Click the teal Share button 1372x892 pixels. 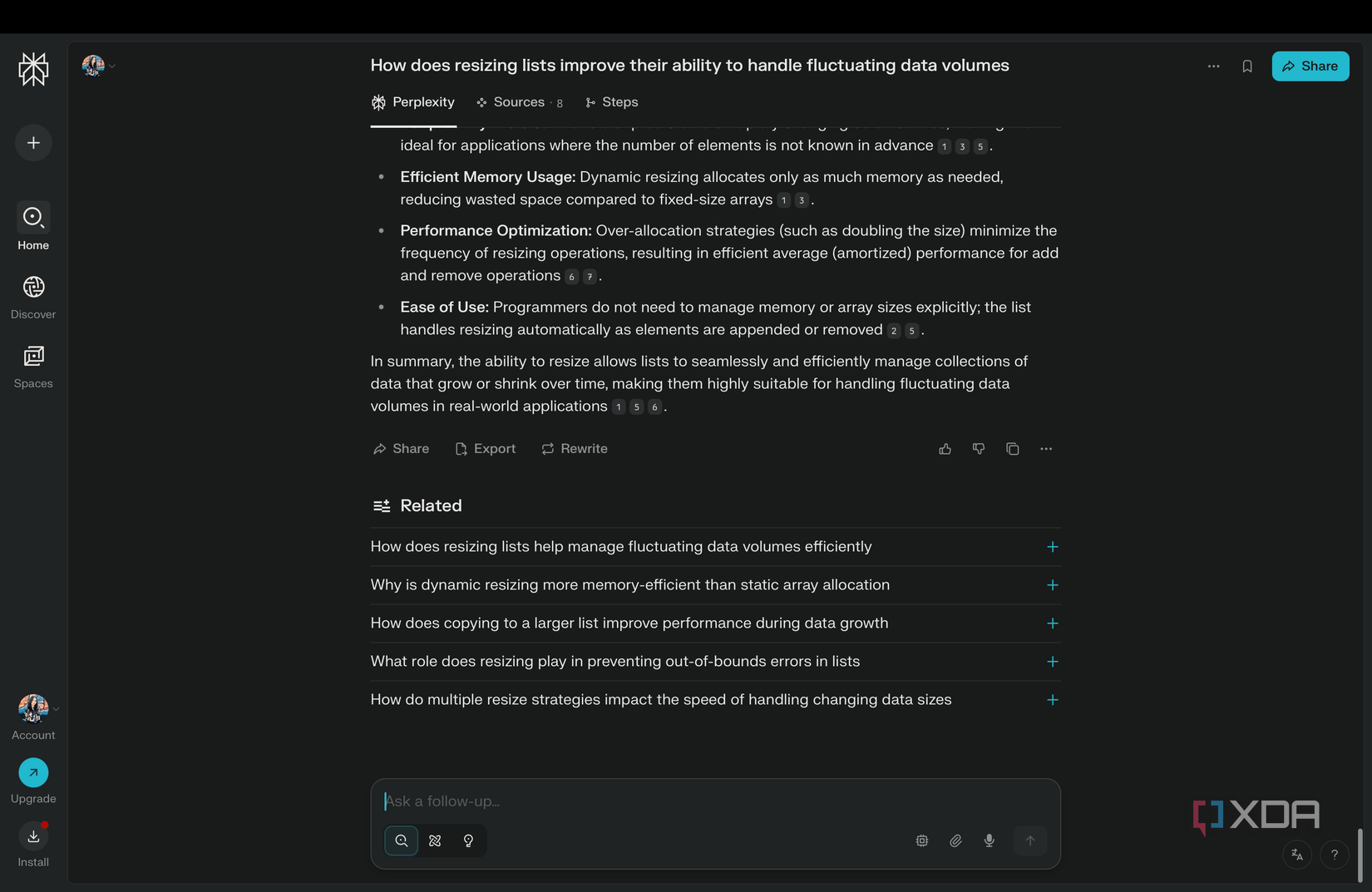(1310, 67)
